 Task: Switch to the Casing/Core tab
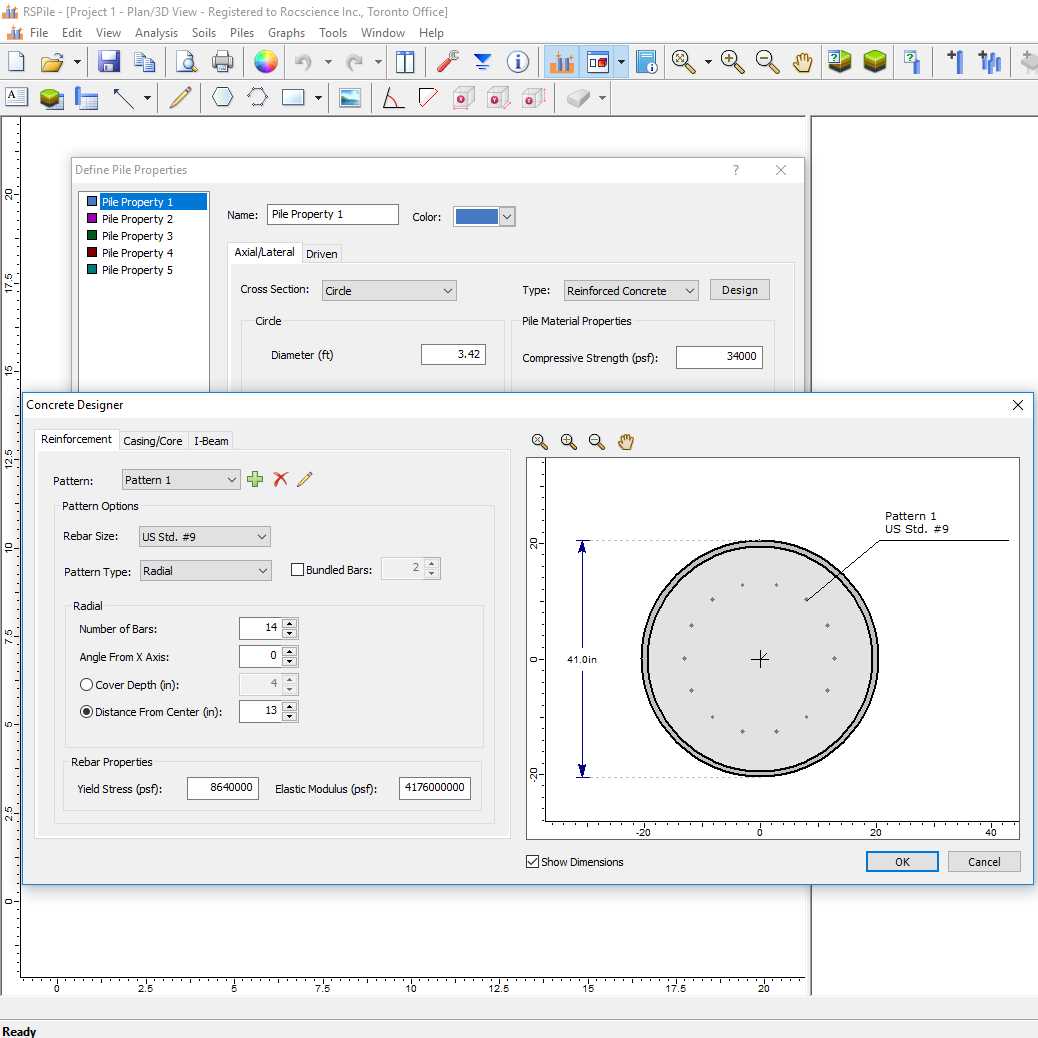coord(153,441)
